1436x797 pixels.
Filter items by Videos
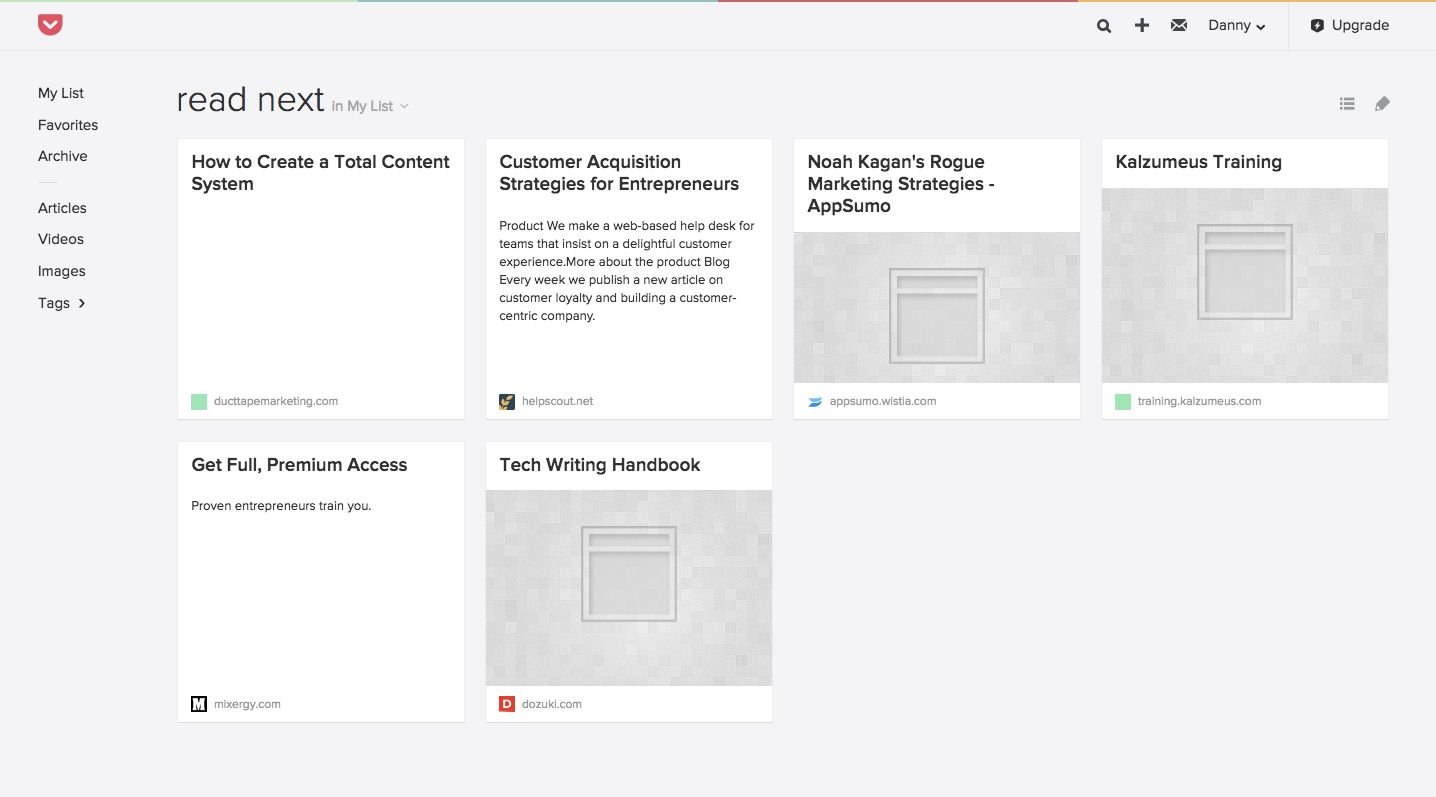point(60,239)
